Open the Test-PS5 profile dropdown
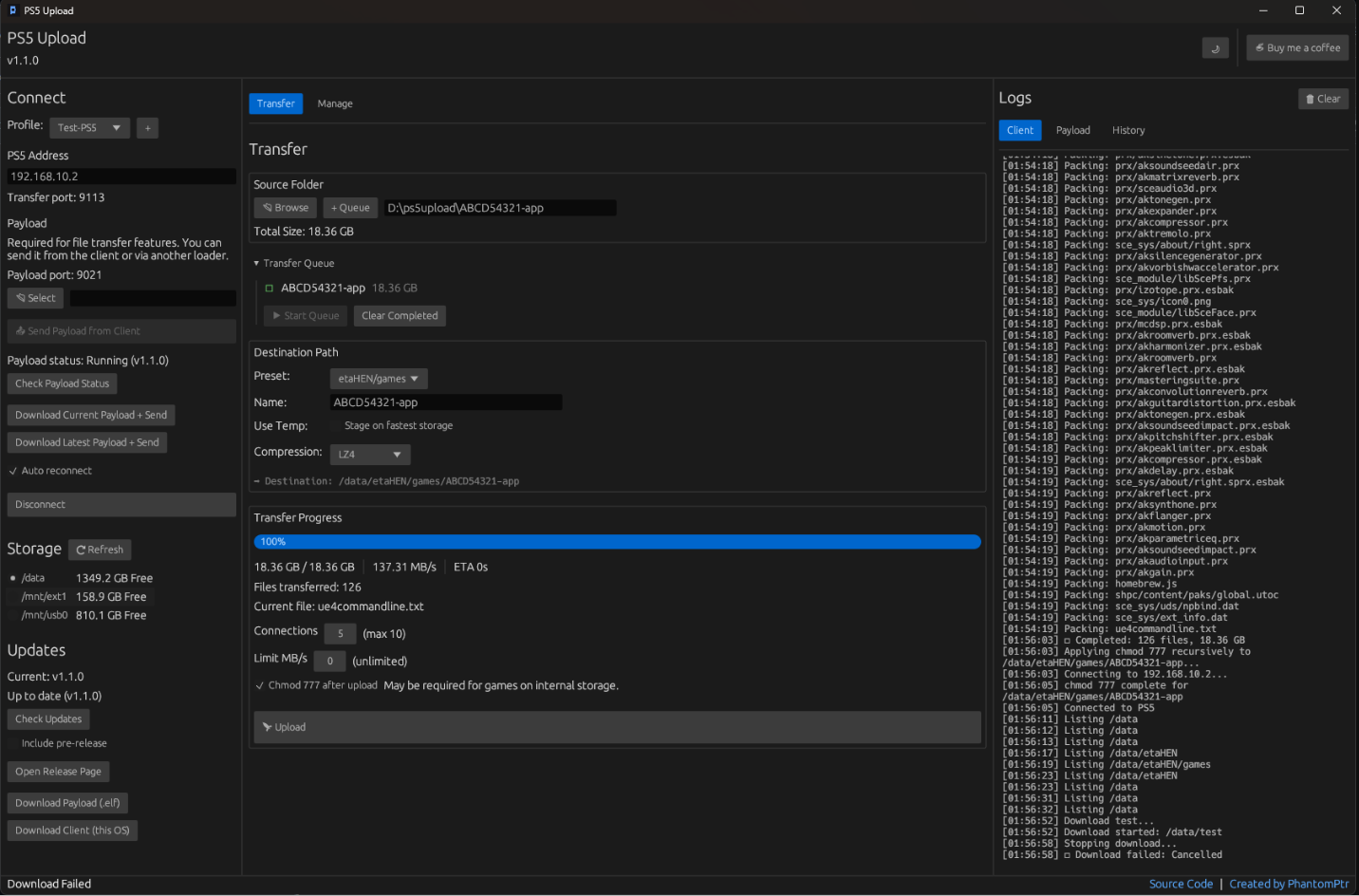The image size is (1359, 896). pyautogui.click(x=89, y=128)
